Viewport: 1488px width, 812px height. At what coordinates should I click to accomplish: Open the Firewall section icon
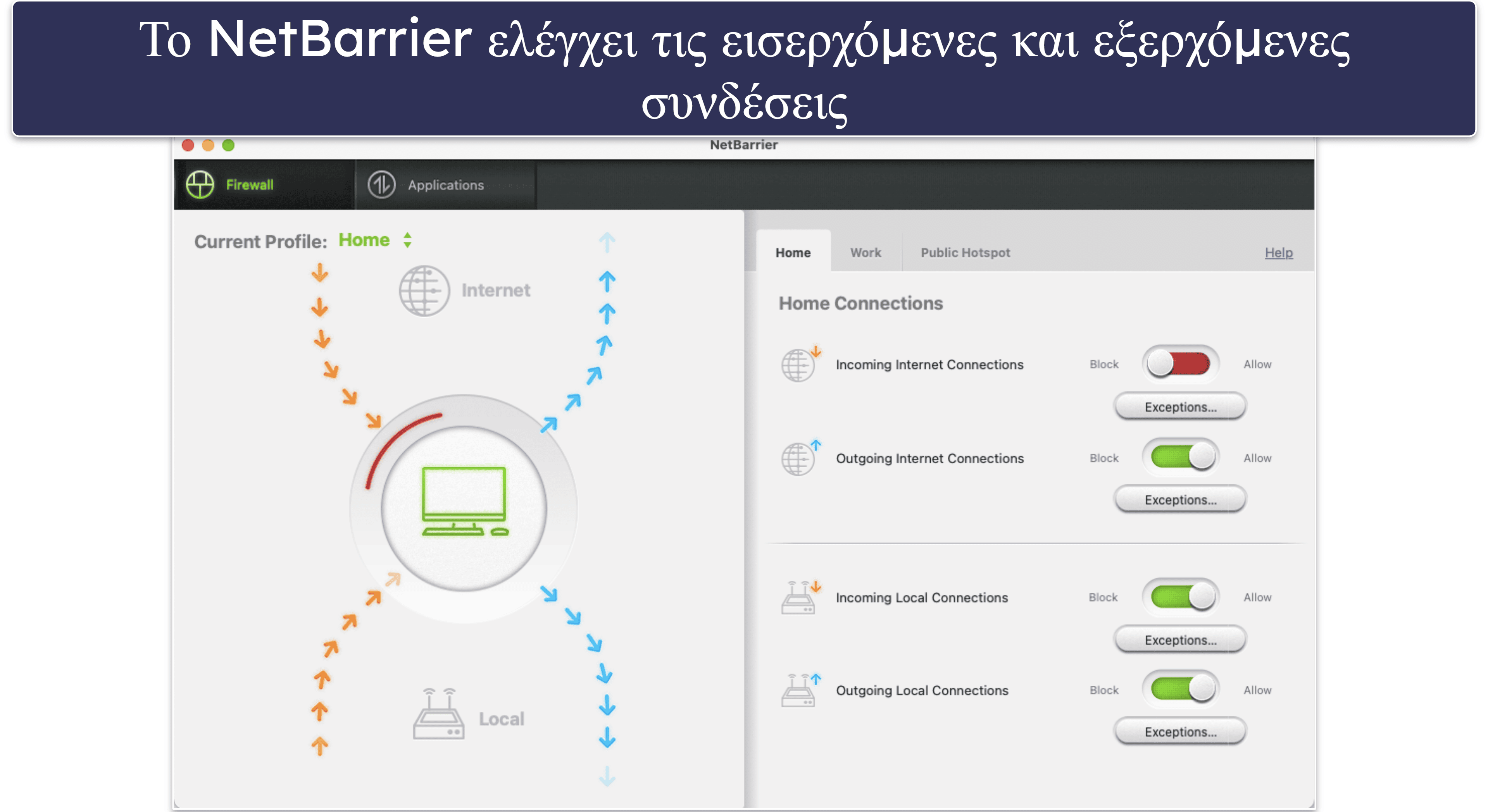point(200,185)
